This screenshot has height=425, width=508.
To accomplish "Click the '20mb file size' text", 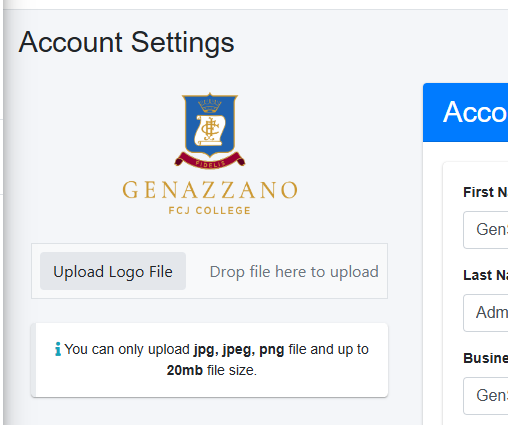I will pyautogui.click(x=212, y=370).
